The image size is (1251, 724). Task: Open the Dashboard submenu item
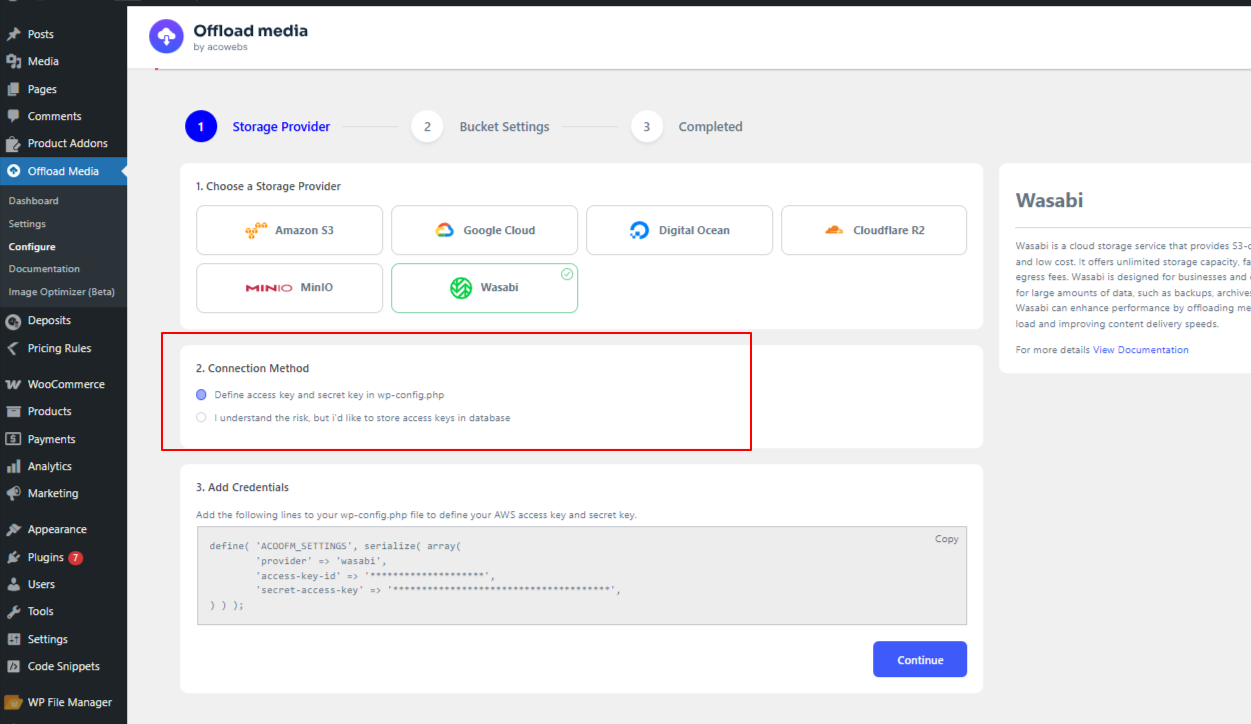[x=34, y=201]
